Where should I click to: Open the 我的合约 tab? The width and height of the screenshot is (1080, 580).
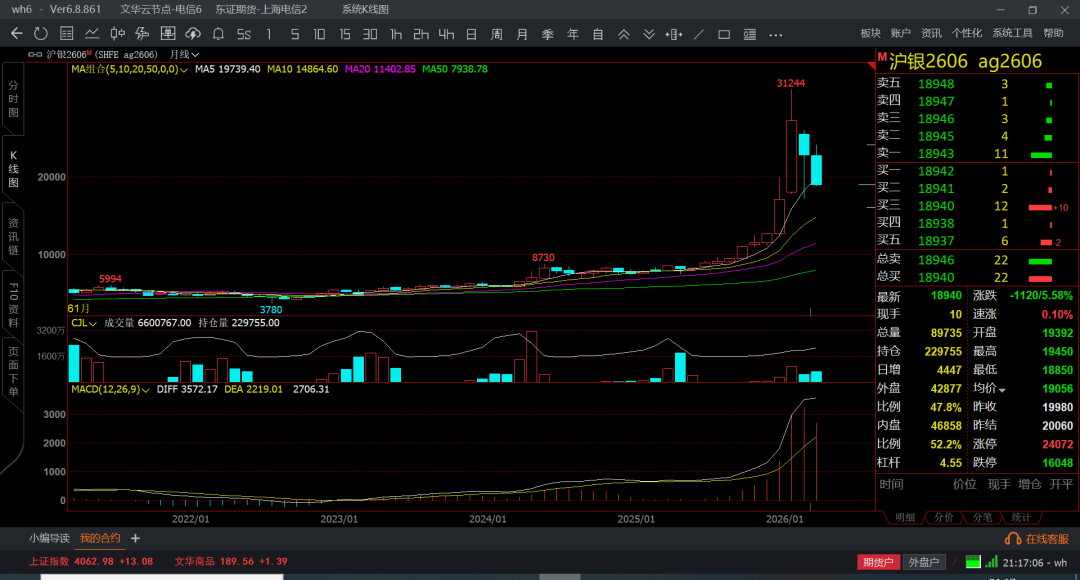pyautogui.click(x=100, y=538)
